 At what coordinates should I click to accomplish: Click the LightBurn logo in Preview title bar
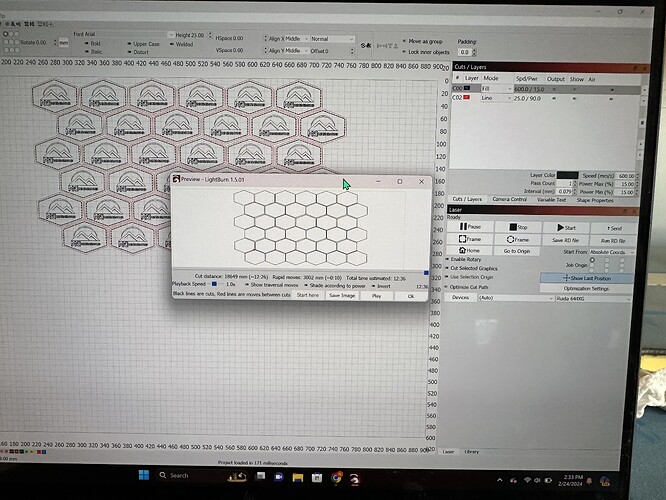[x=176, y=179]
